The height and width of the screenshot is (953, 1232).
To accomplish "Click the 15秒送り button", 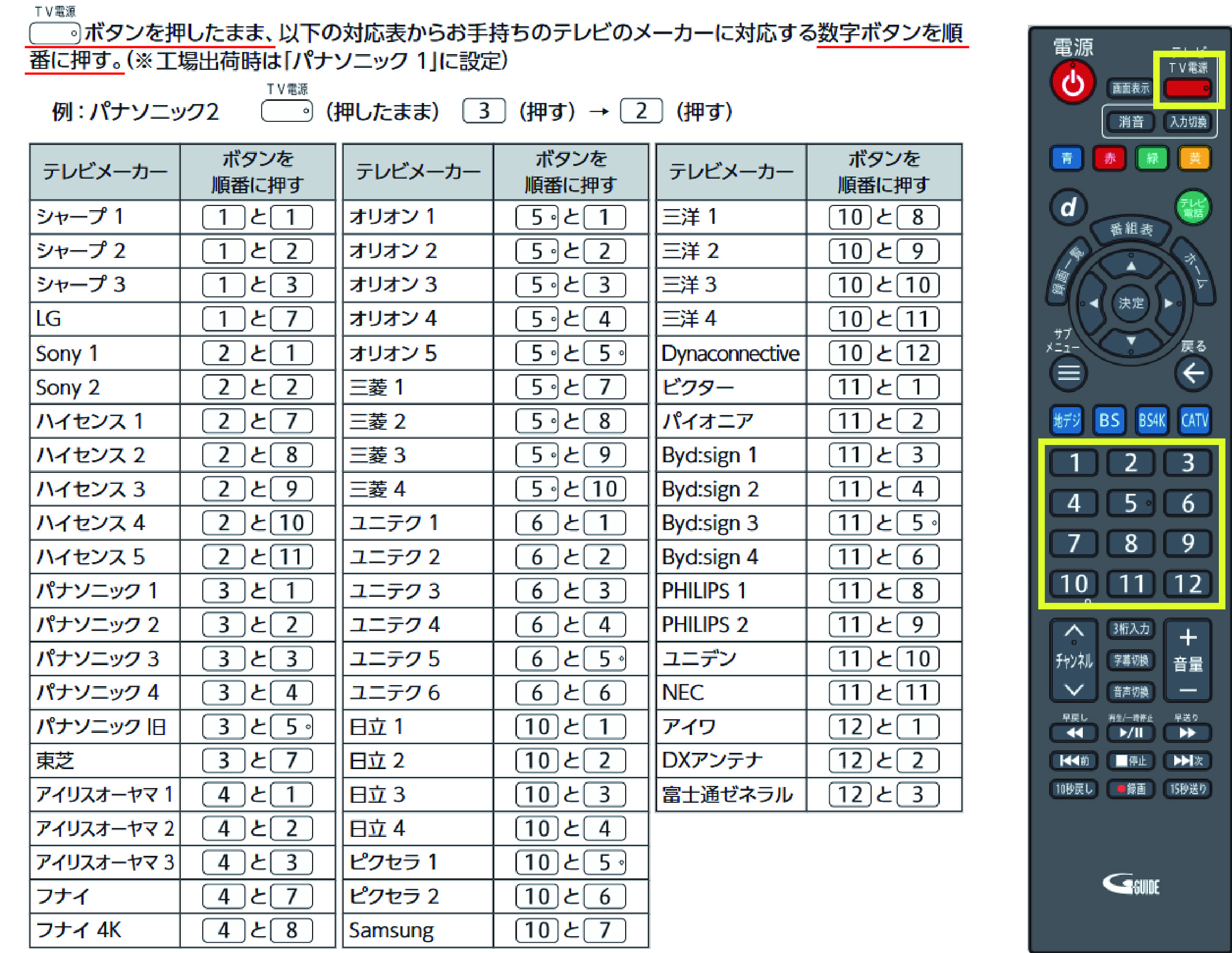I will (1188, 789).
